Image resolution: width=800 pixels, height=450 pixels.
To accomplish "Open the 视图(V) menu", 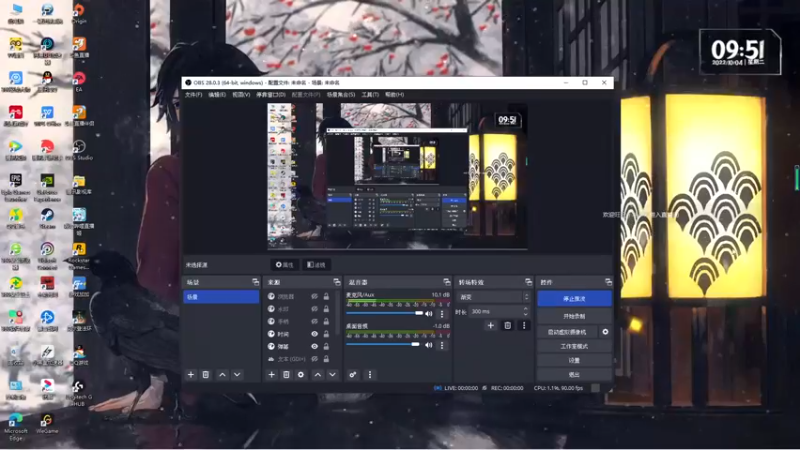I will click(x=241, y=95).
